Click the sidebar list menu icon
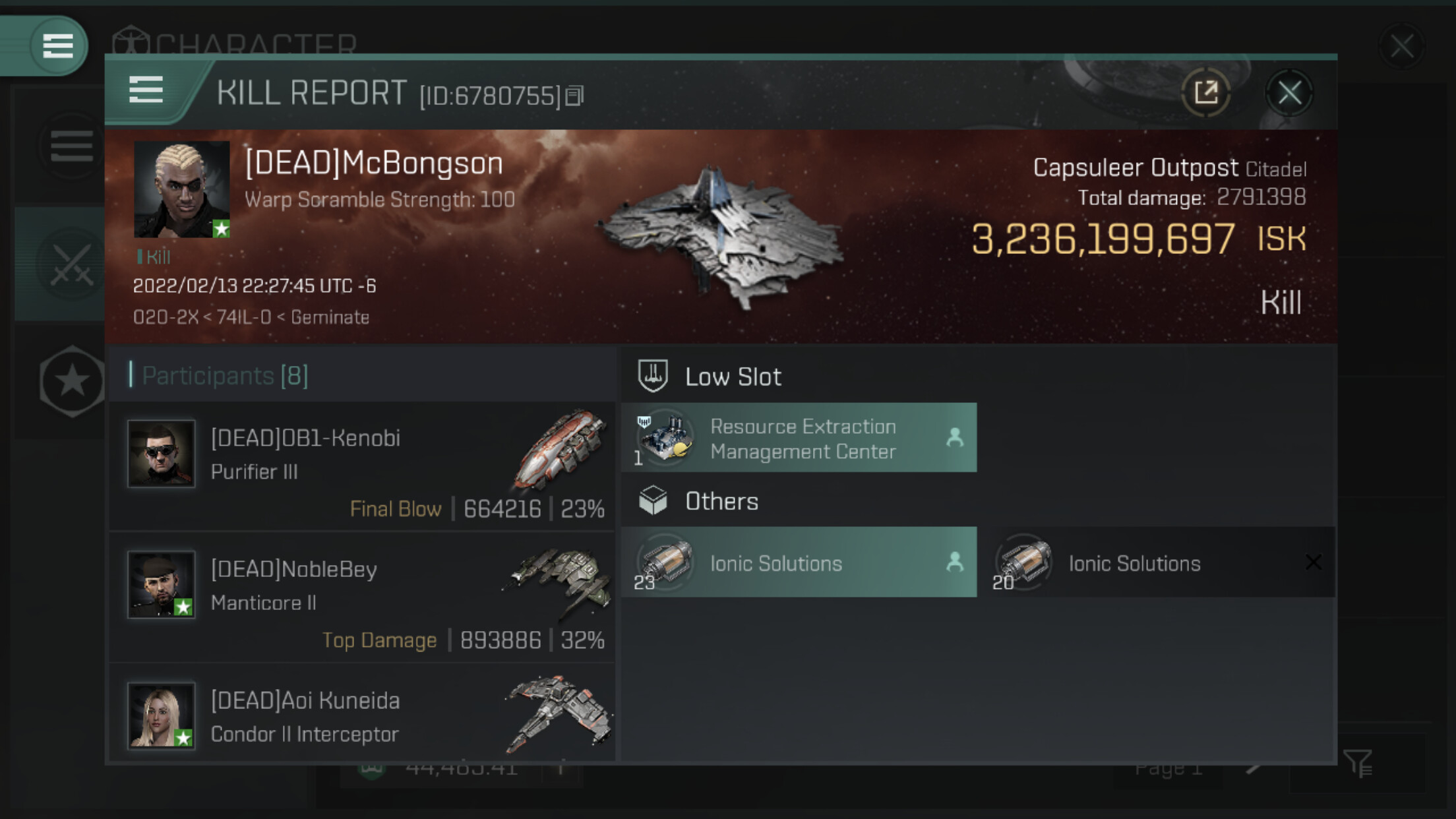The height and width of the screenshot is (819, 1456). (71, 146)
